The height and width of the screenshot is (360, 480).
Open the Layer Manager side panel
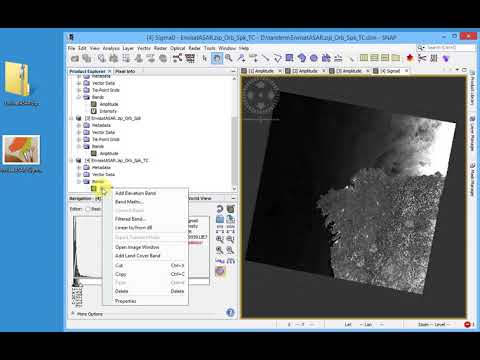tap(472, 133)
